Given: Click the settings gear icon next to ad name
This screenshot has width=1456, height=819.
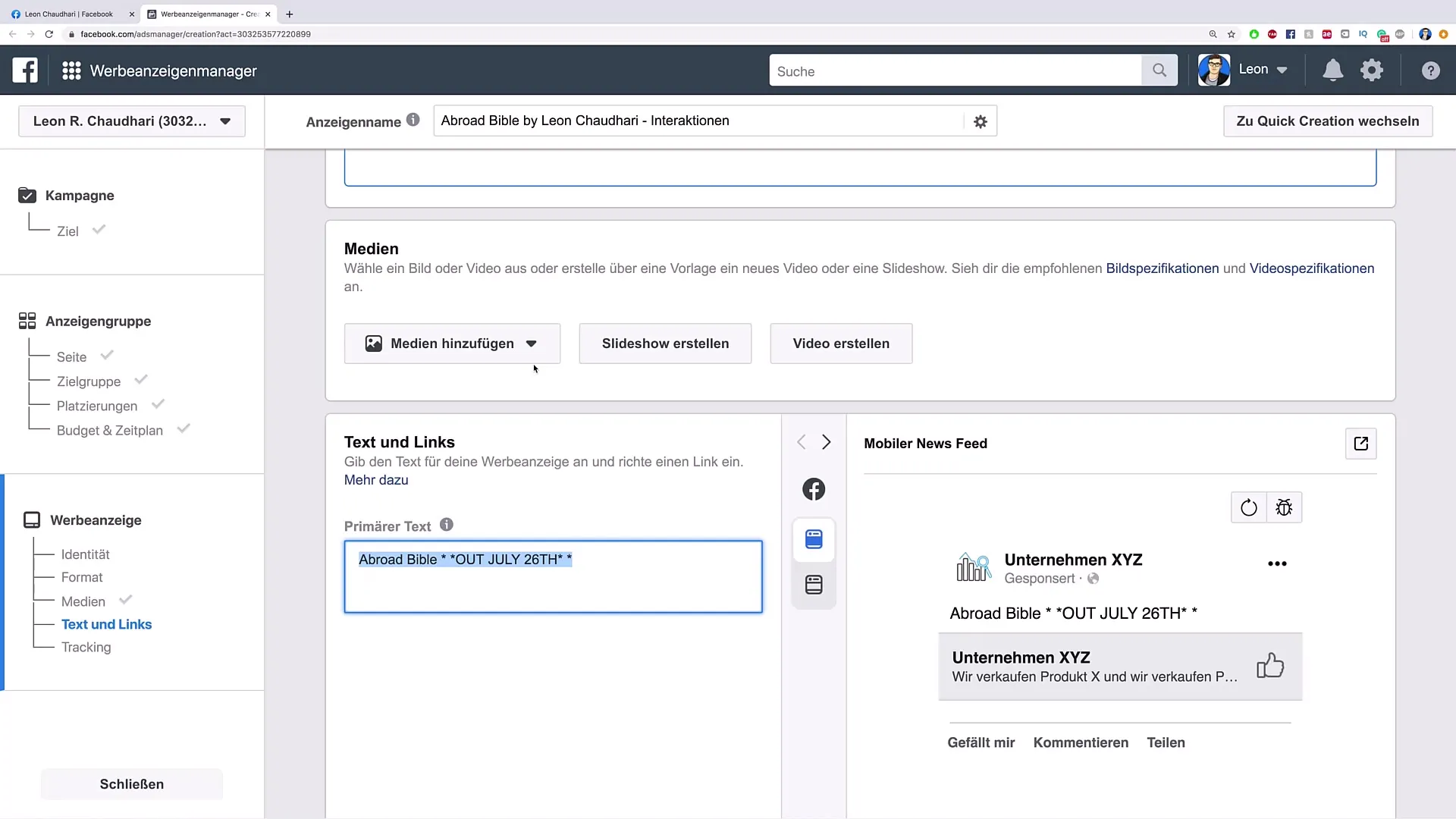Looking at the screenshot, I should pos(980,121).
